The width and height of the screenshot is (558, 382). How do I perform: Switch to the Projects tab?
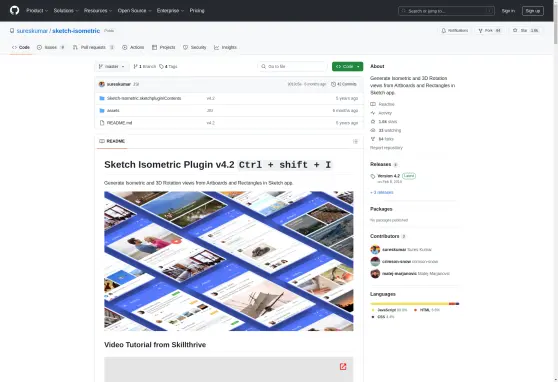[x=163, y=47]
